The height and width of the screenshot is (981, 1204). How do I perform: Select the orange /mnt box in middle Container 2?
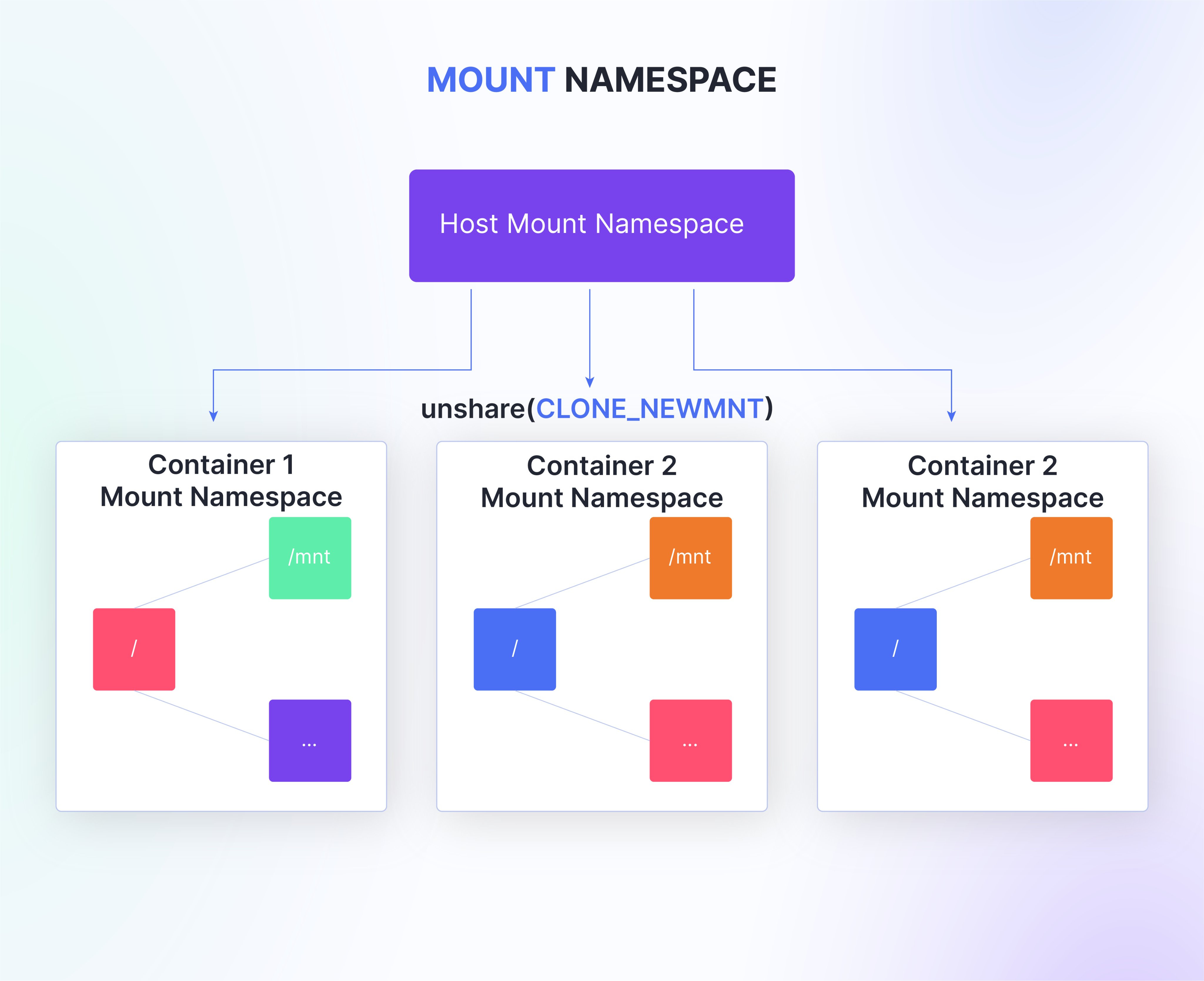pos(691,558)
